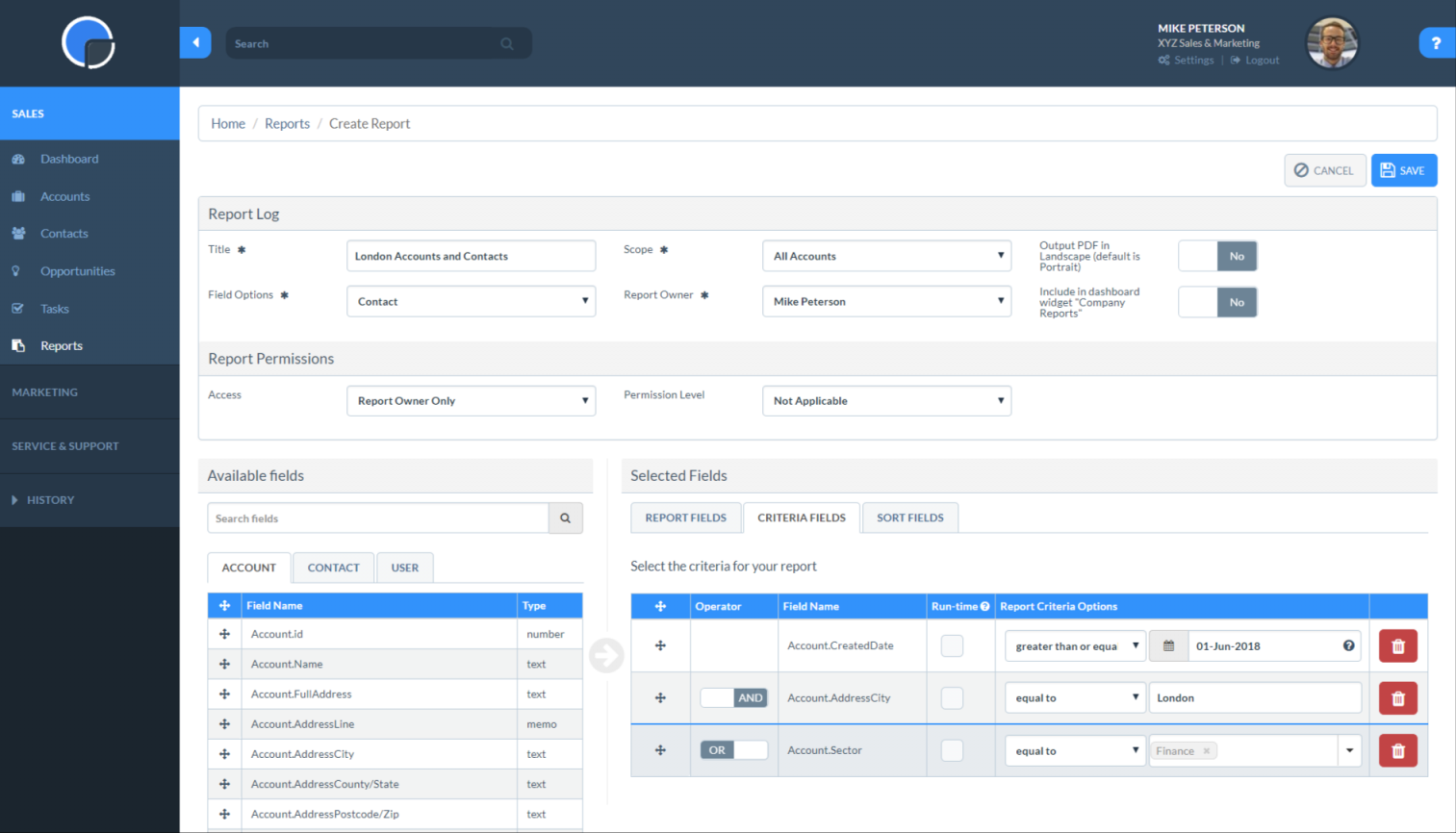Remove the Finance tag from Sector criteria
This screenshot has width=1456, height=833.
point(1207,750)
